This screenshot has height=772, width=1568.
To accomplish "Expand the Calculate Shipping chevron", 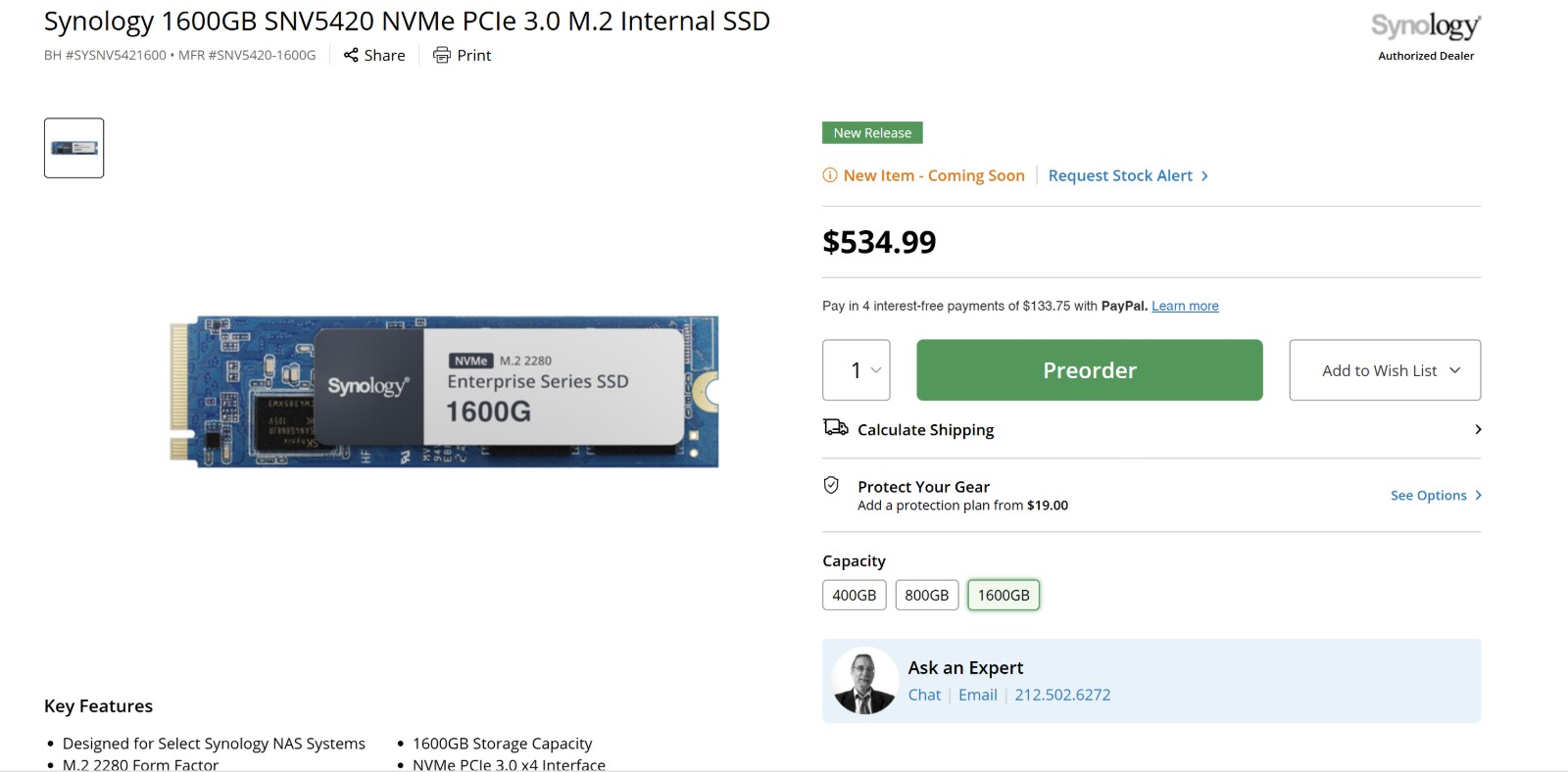I will point(1478,429).
